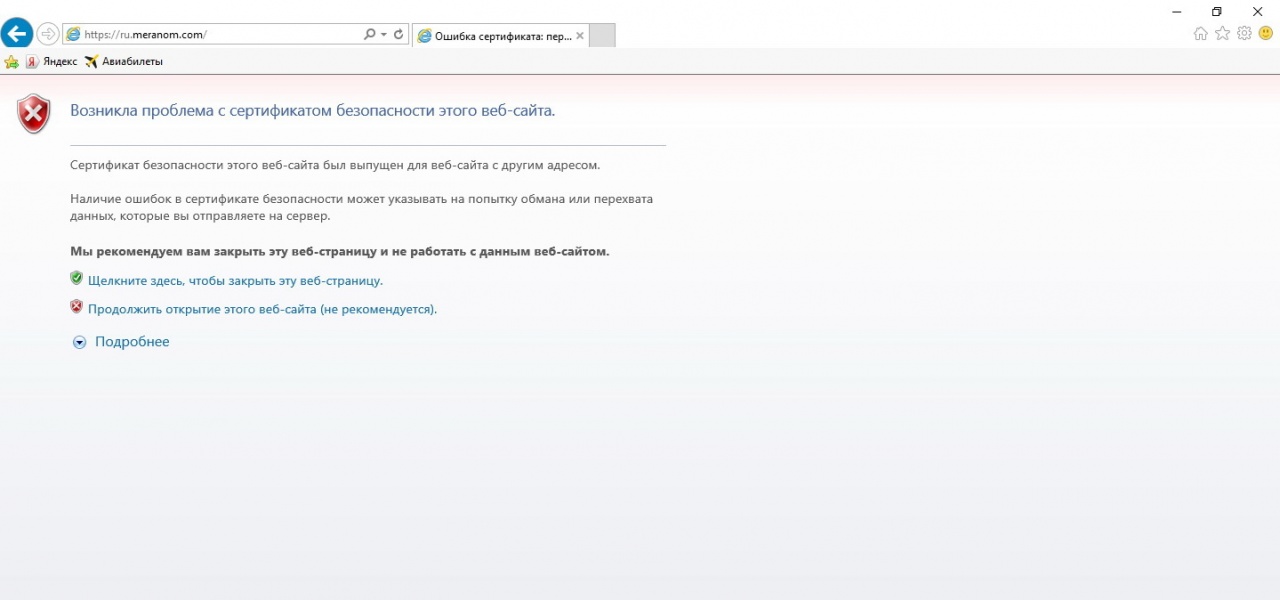Click the Яндекс favorites bar bookmark
The width and height of the screenshot is (1280, 600).
(51, 62)
